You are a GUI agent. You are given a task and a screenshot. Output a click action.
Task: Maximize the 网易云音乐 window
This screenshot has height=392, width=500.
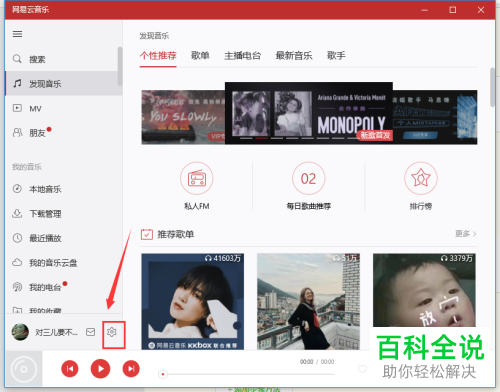click(x=453, y=10)
